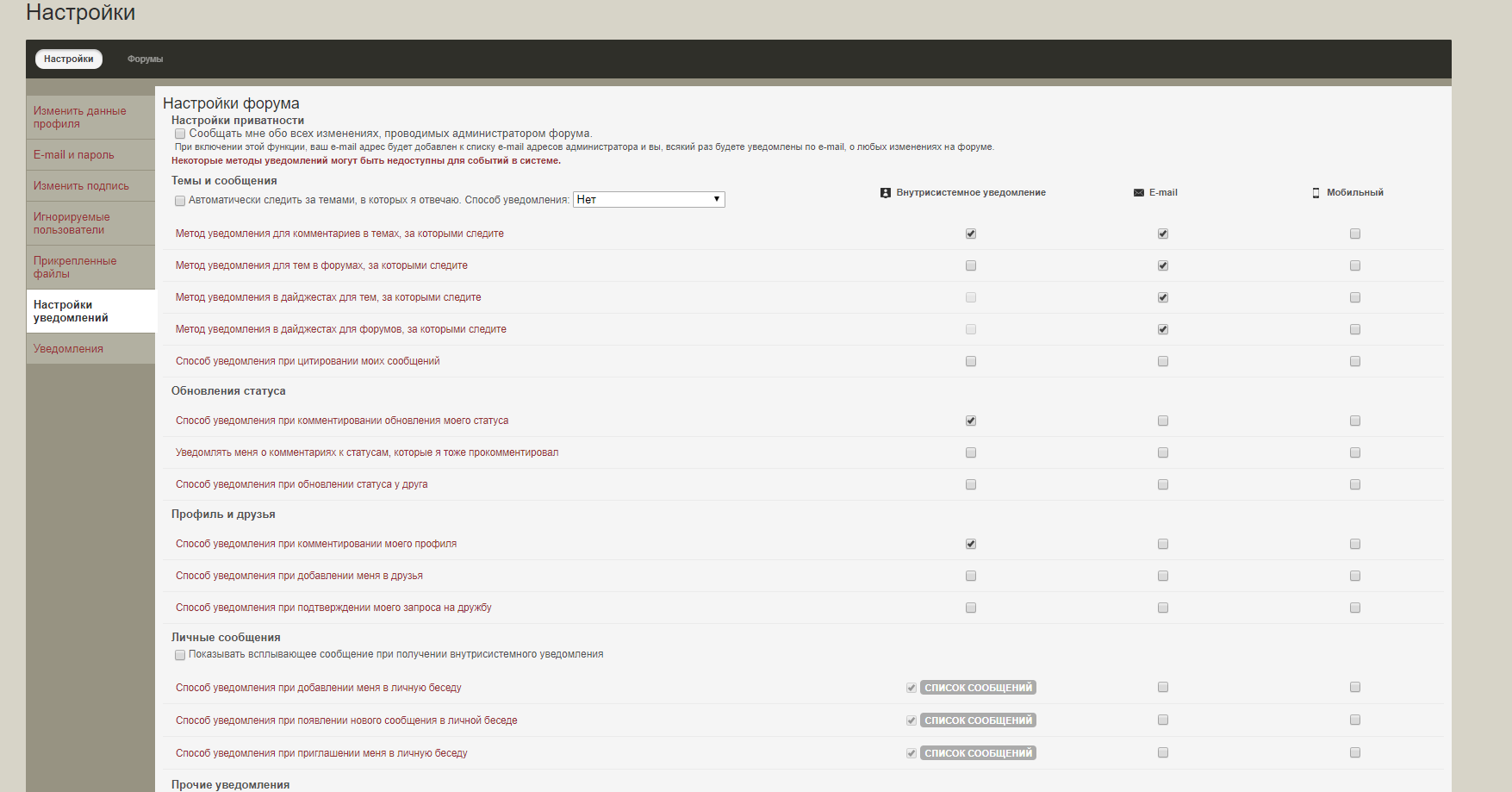Click the 'Личные сообщения' section title
This screenshot has height=792, width=1512.
226,638
